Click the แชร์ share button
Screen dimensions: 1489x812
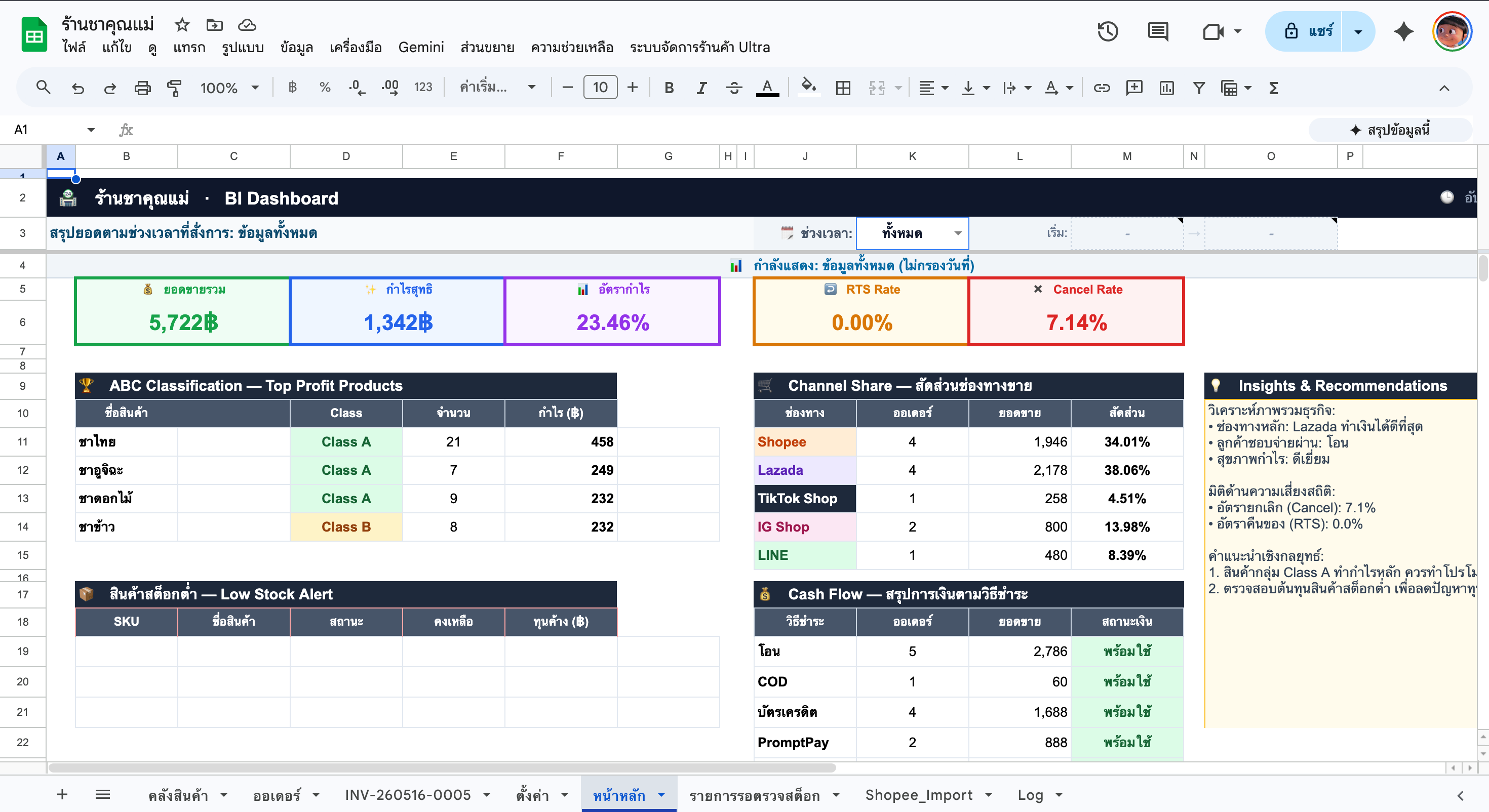click(1309, 31)
